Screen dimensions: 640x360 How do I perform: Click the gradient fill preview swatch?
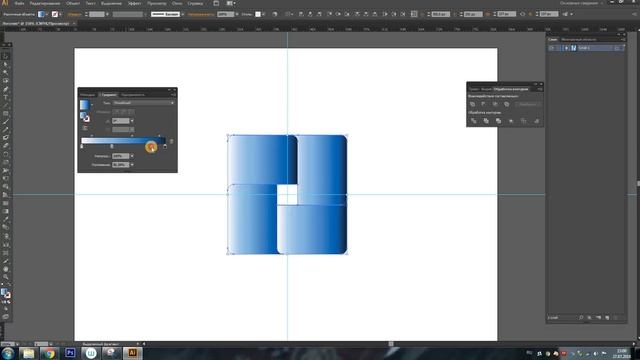coord(84,105)
